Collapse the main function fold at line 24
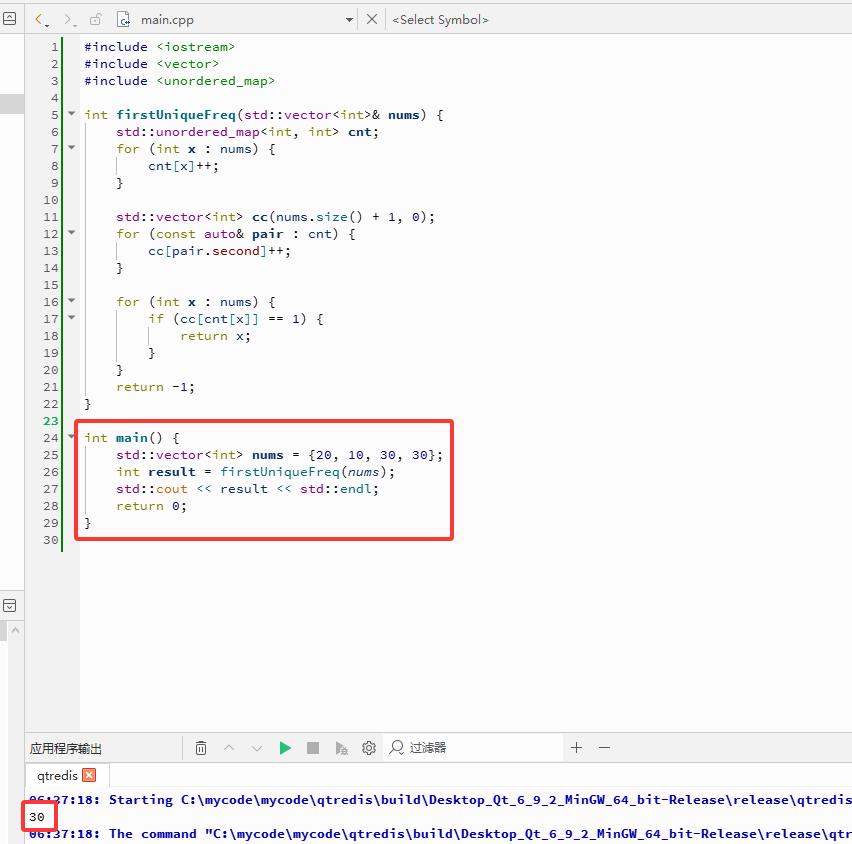 (71, 436)
